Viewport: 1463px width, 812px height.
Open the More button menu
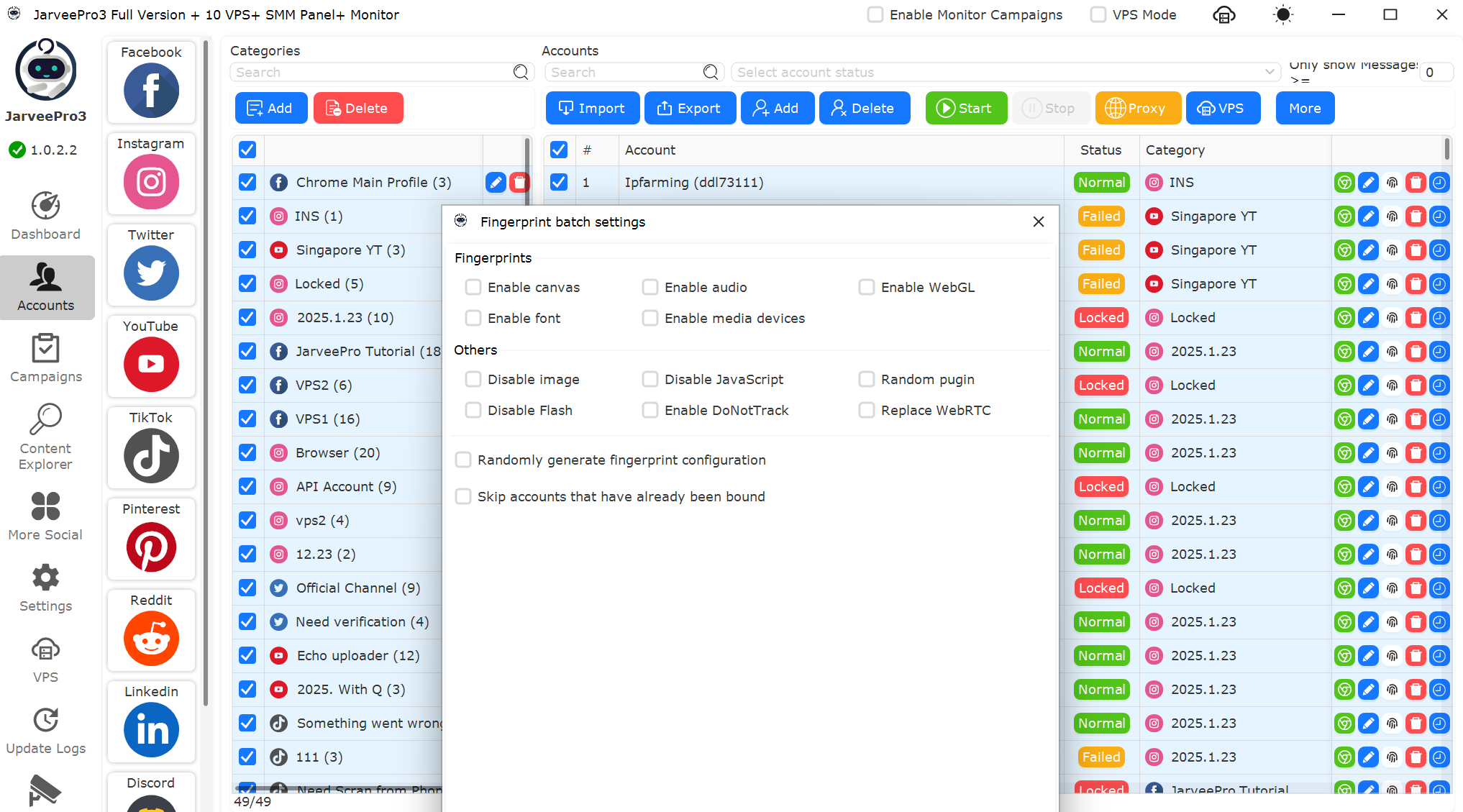[x=1304, y=109]
